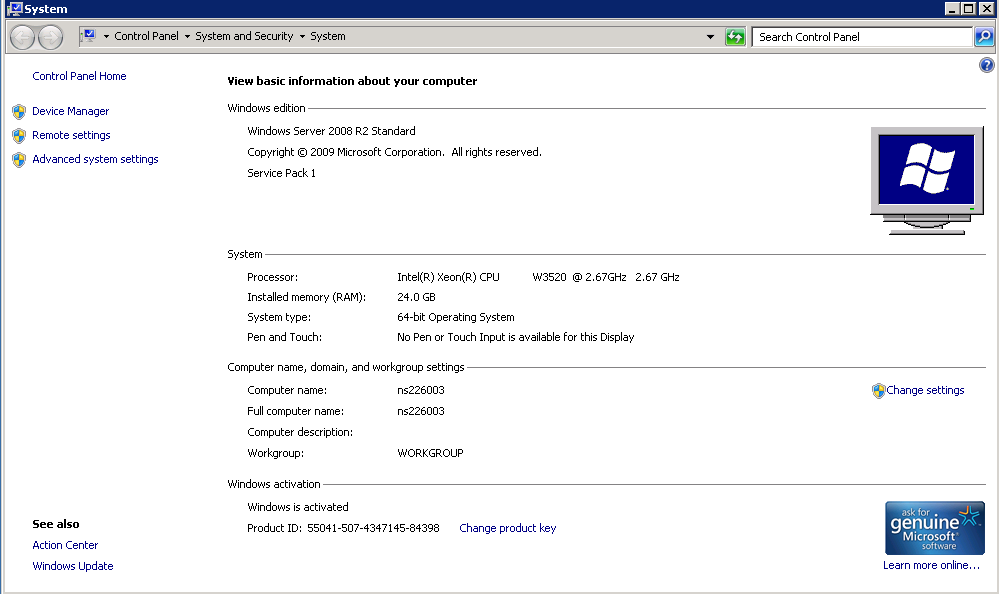
Task: Maximize the System window
Action: [x=968, y=8]
